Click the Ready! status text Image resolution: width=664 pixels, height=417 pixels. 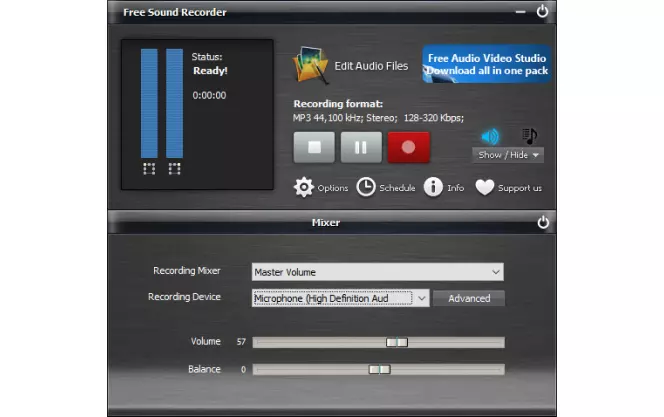click(x=210, y=71)
